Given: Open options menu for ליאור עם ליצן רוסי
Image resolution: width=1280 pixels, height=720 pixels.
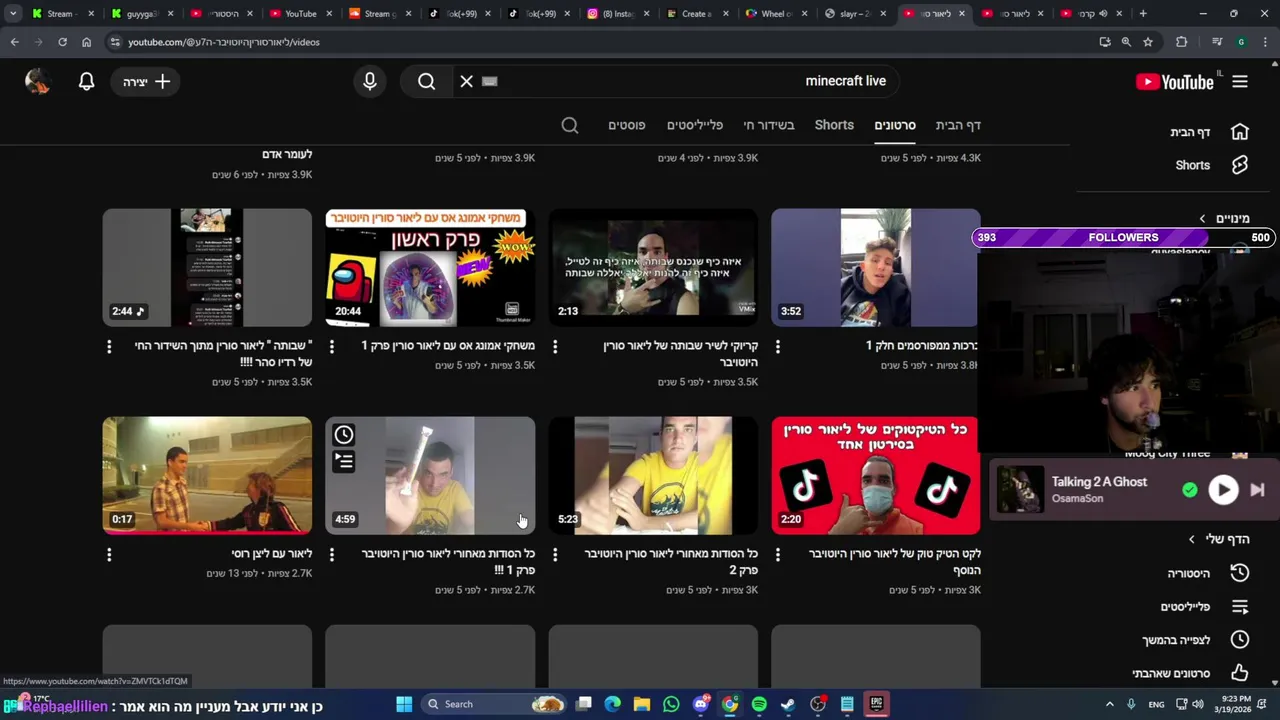Looking at the screenshot, I should 109,554.
